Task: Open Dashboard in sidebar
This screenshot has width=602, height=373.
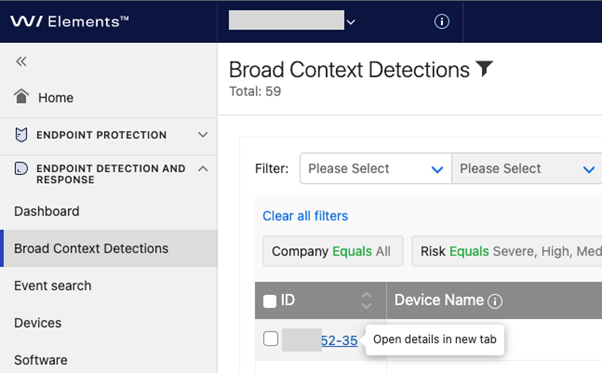Action: click(x=47, y=211)
